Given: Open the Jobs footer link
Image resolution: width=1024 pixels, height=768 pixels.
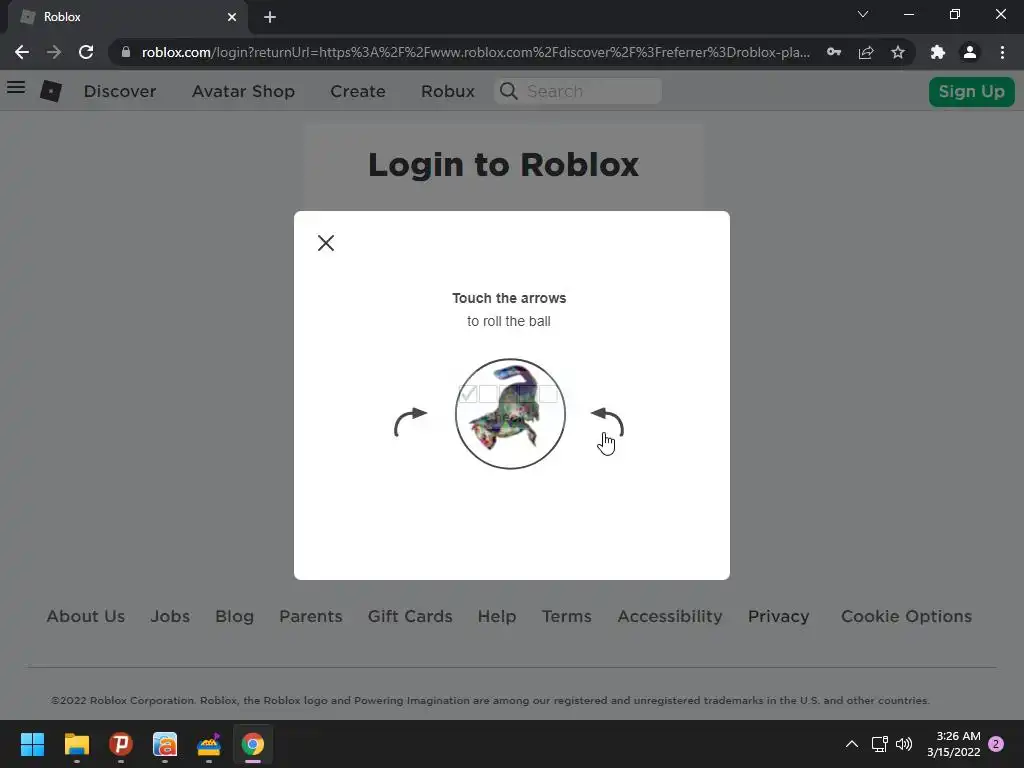Looking at the screenshot, I should (170, 616).
